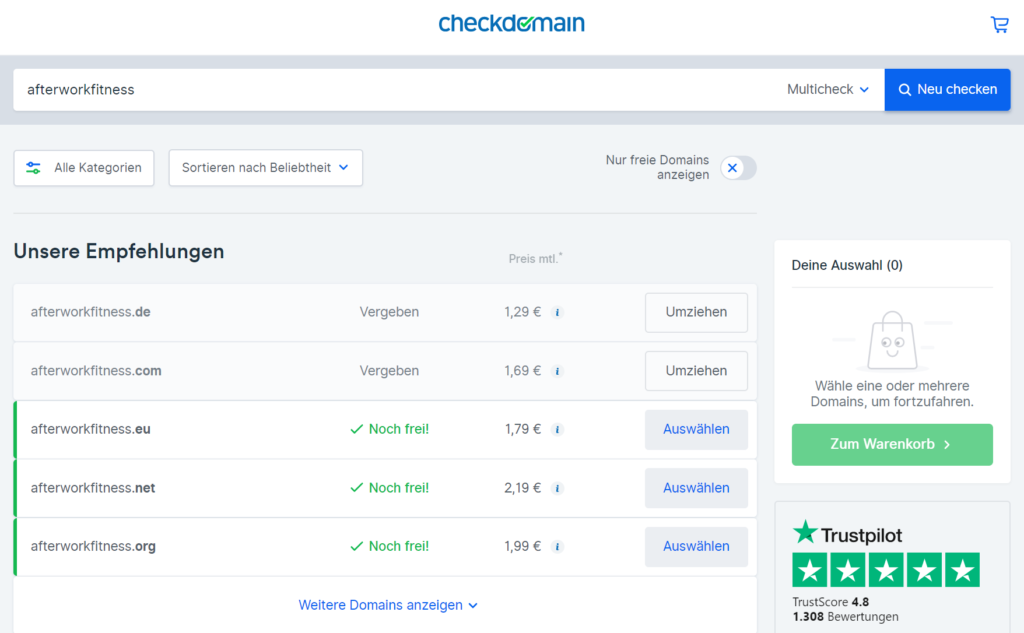The height and width of the screenshot is (633, 1024).
Task: Click 'Noch frei!' status for .eu domain
Action: pyautogui.click(x=390, y=429)
